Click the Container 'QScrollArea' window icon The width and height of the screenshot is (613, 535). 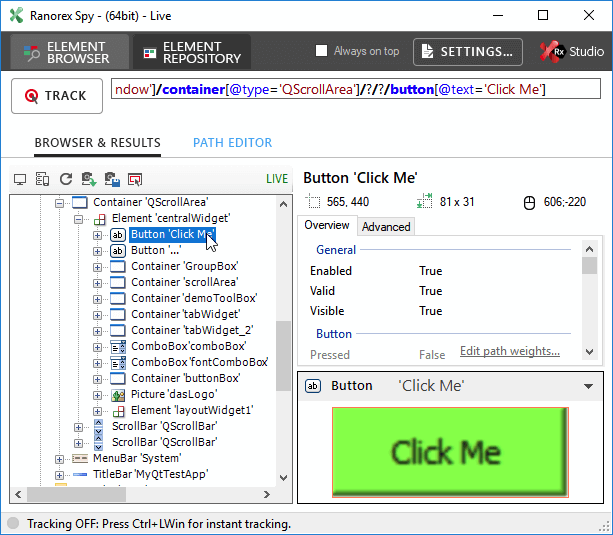80,203
